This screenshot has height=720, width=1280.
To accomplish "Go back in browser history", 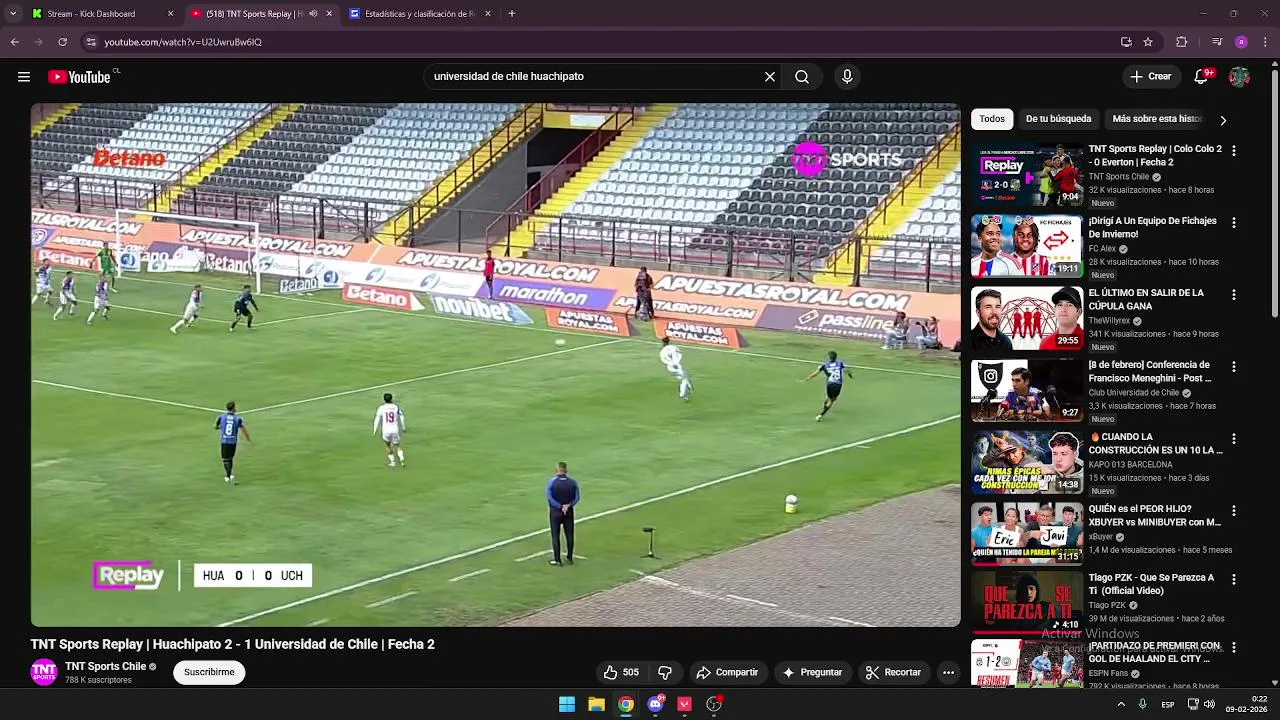I will click(14, 42).
